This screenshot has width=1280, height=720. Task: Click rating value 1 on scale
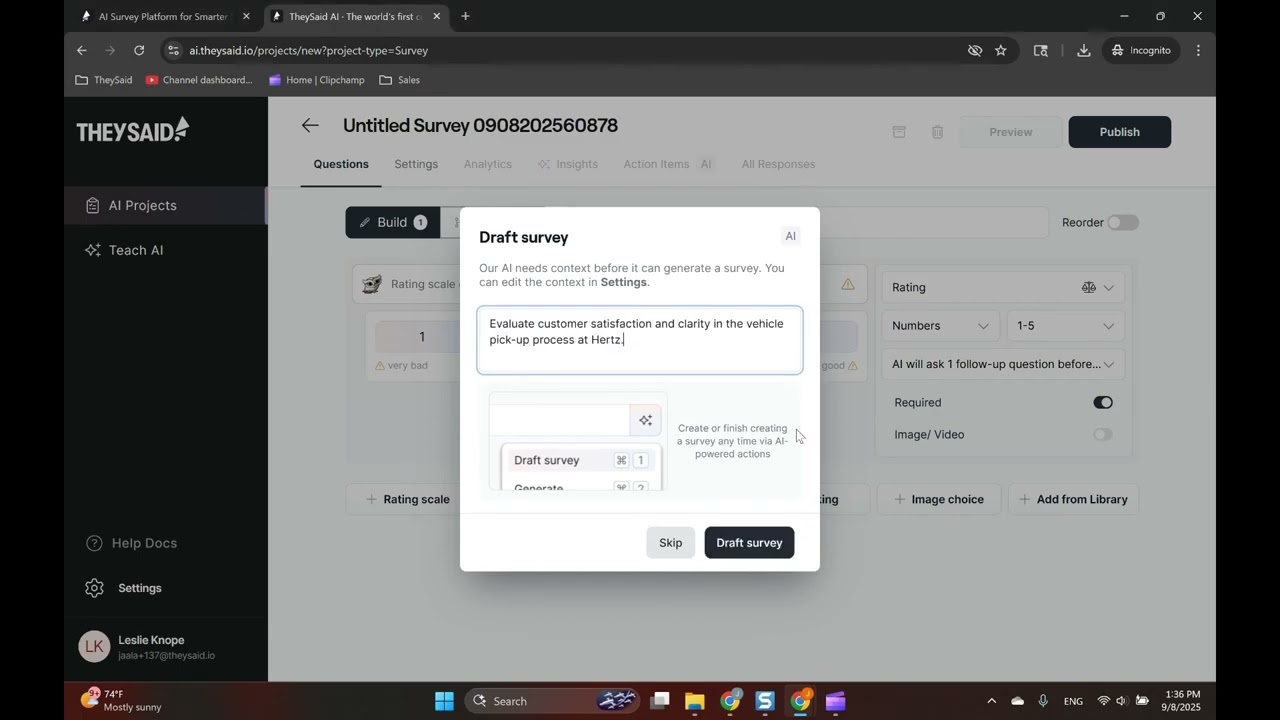click(x=422, y=336)
